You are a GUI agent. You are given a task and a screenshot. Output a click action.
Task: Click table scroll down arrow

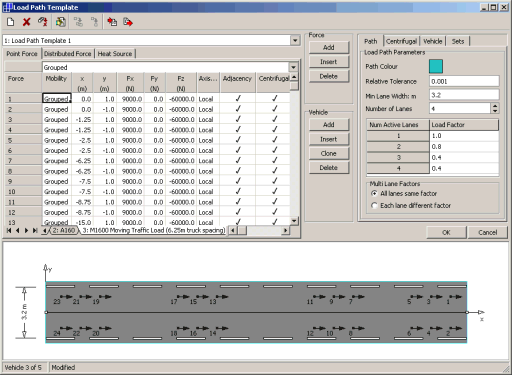click(x=294, y=221)
